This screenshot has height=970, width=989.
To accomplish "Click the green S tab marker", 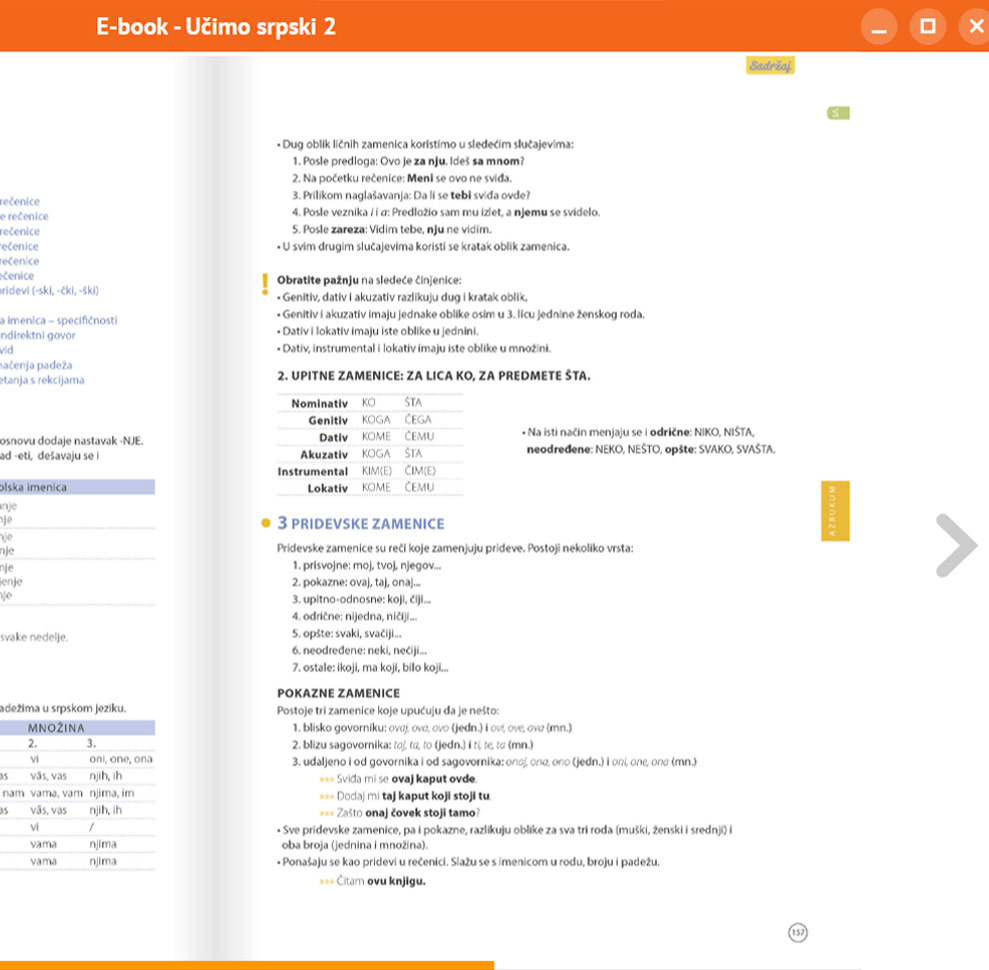I will 837,114.
